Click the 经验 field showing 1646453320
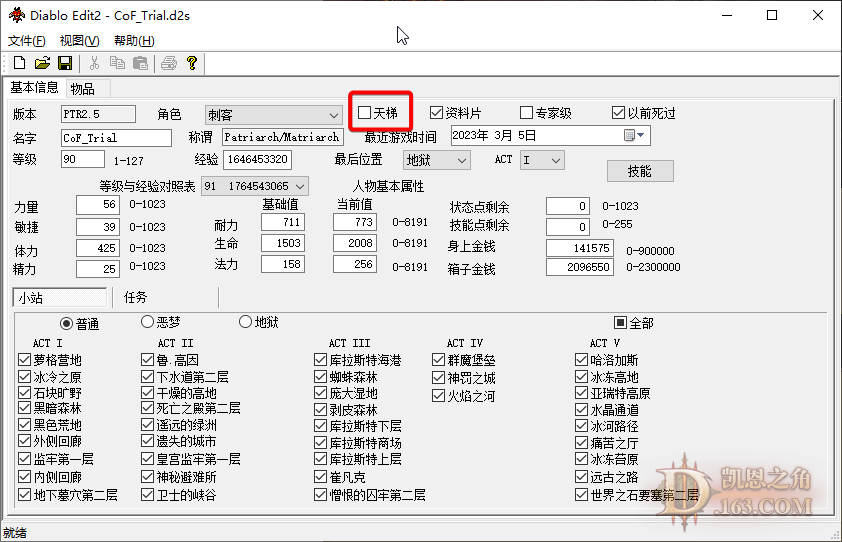The height and width of the screenshot is (542, 842). point(257,160)
